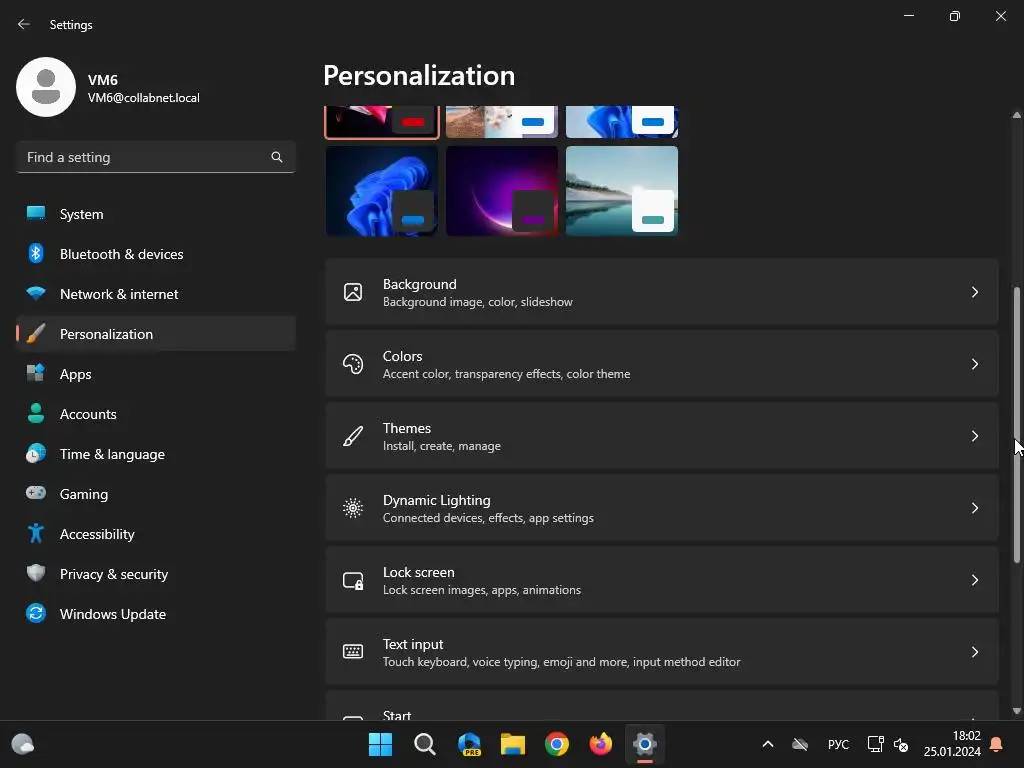Open notification bell in taskbar
This screenshot has width=1024, height=768.
click(997, 744)
